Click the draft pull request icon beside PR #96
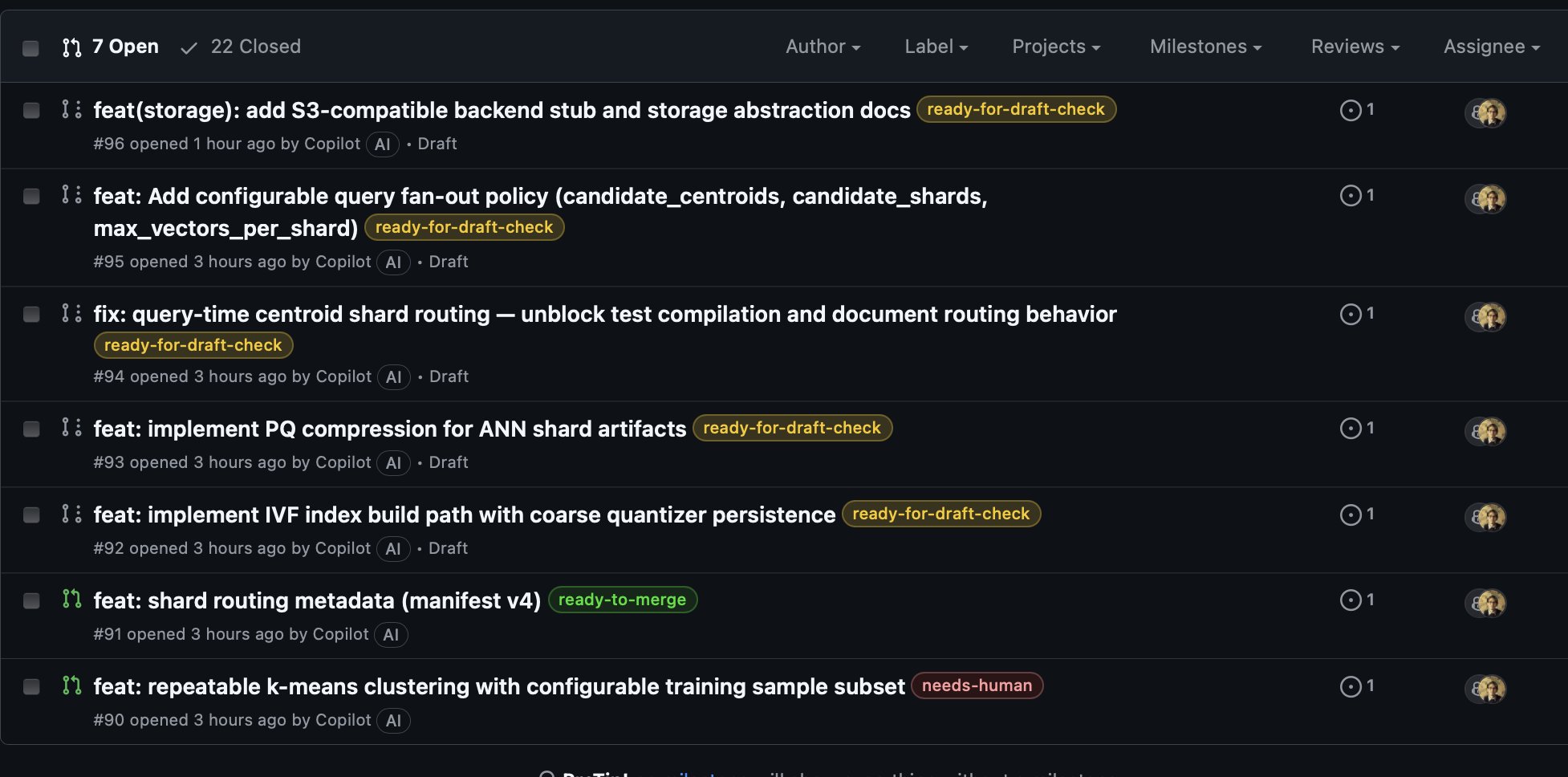 click(x=71, y=110)
